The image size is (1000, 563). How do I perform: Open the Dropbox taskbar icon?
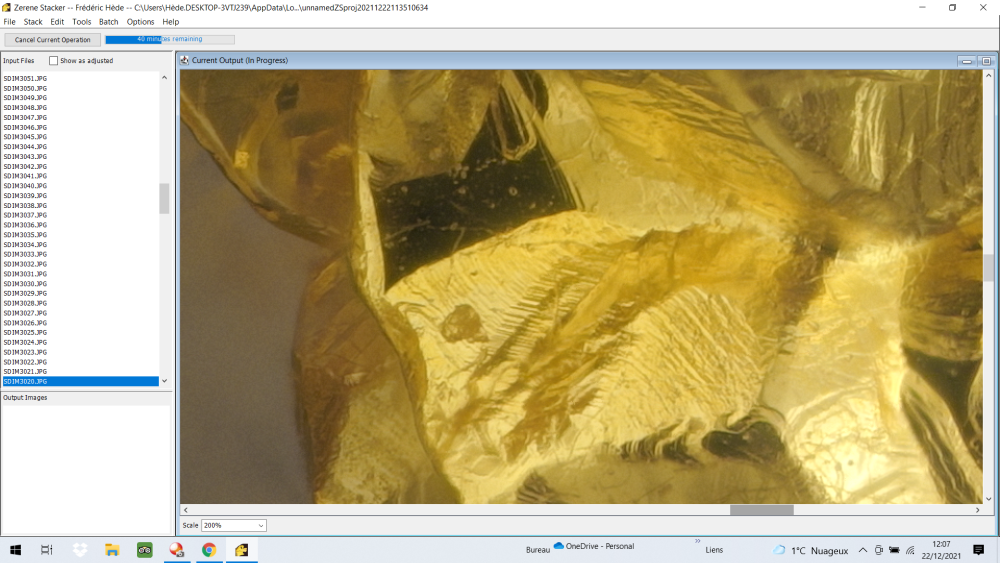(x=80, y=550)
